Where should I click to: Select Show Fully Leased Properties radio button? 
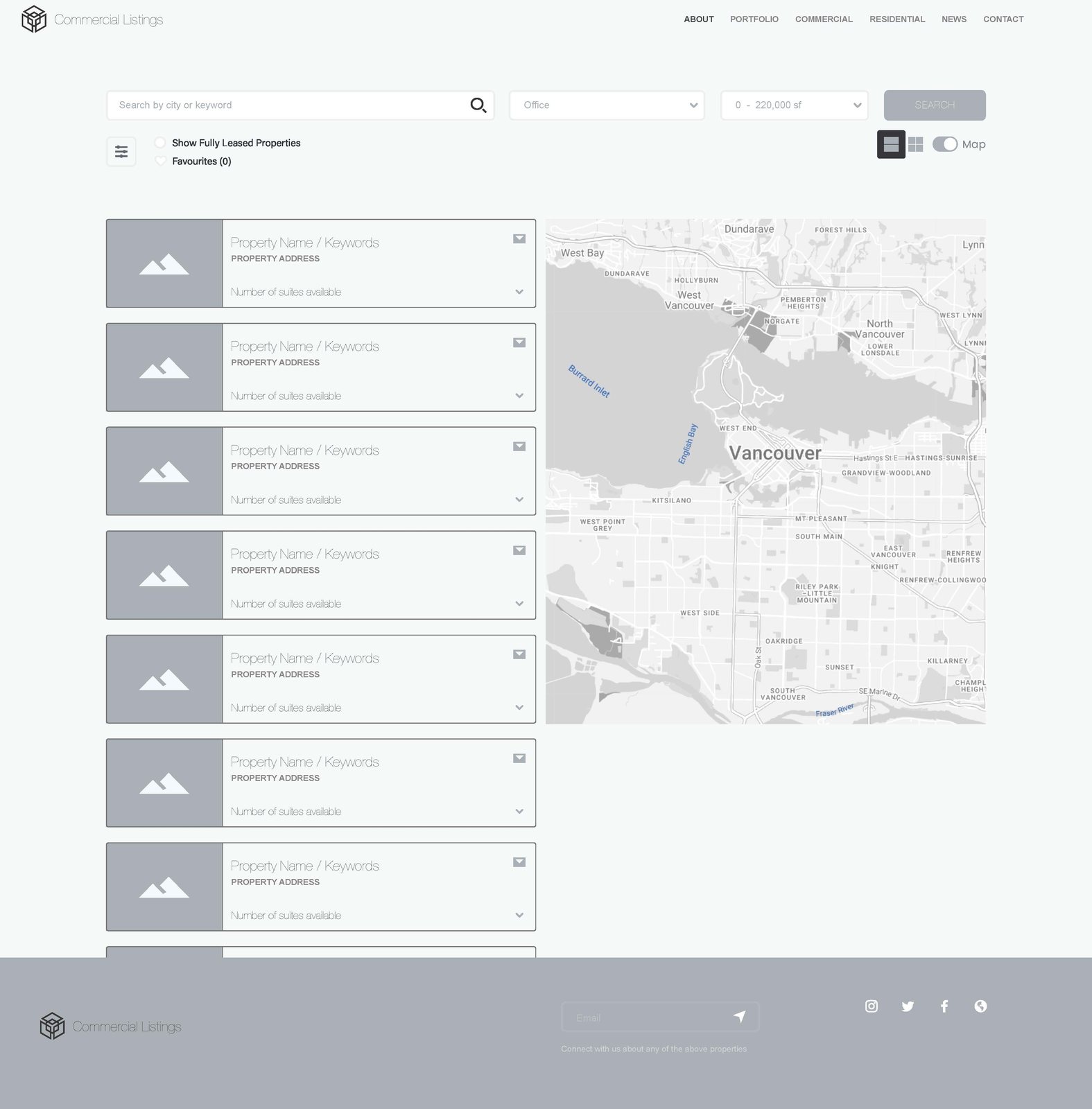click(160, 143)
